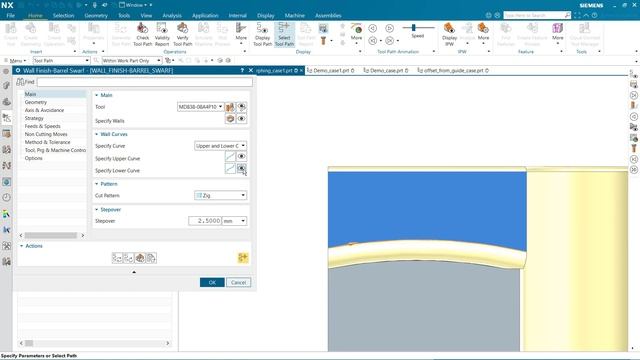Screen dimensions: 640x360
Task: Click Display IPW icon
Action: coord(449,29)
